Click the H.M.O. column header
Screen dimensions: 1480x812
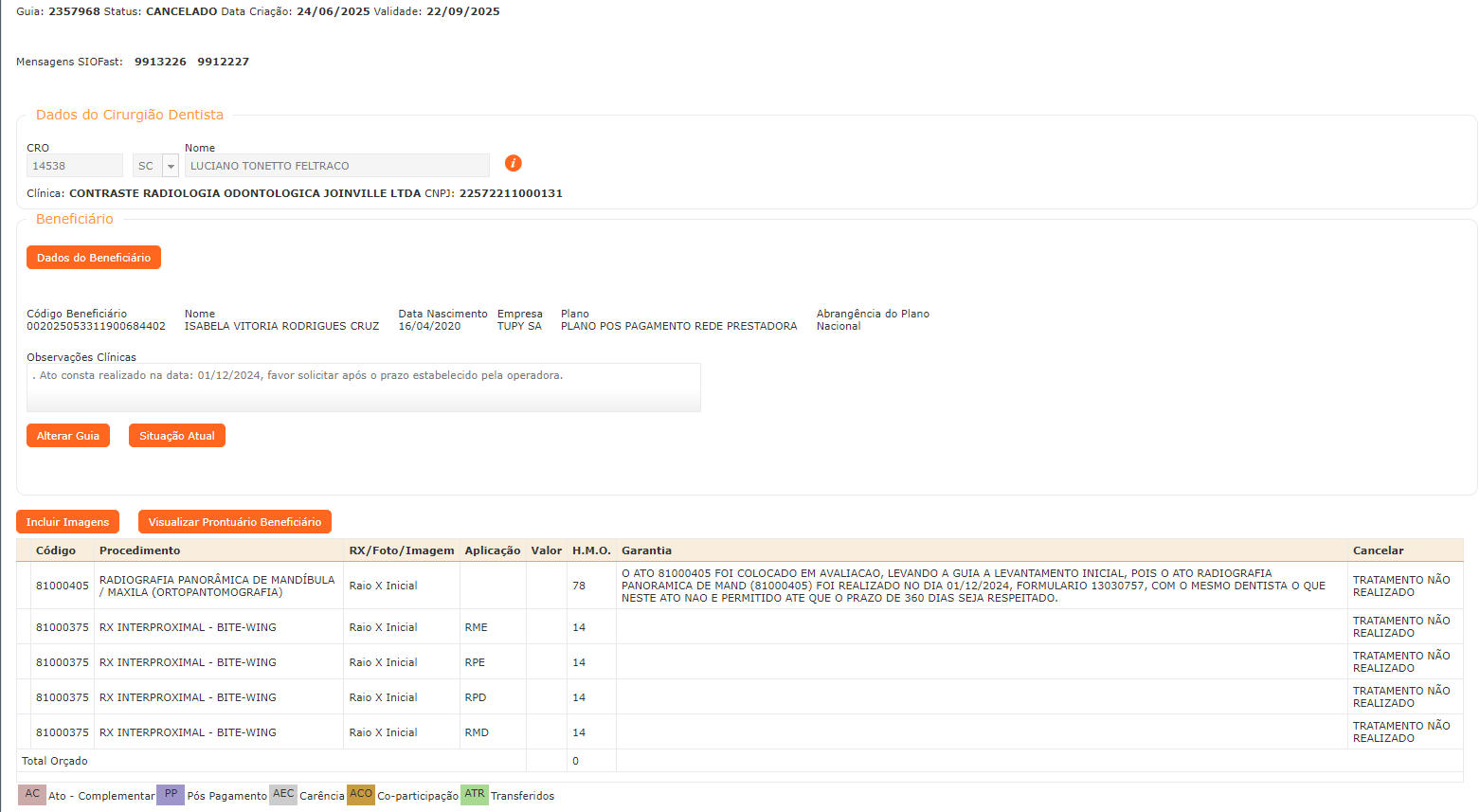pos(591,550)
